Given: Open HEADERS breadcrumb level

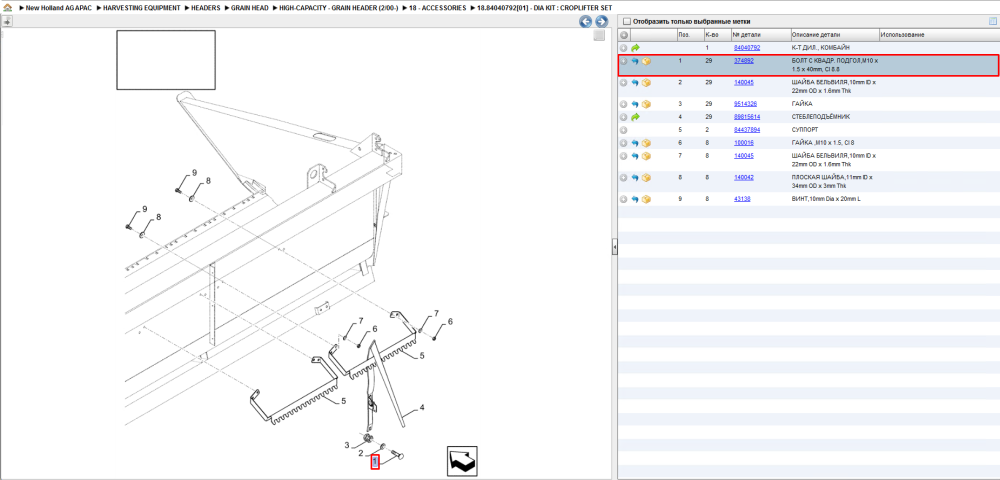Looking at the screenshot, I should point(206,8).
